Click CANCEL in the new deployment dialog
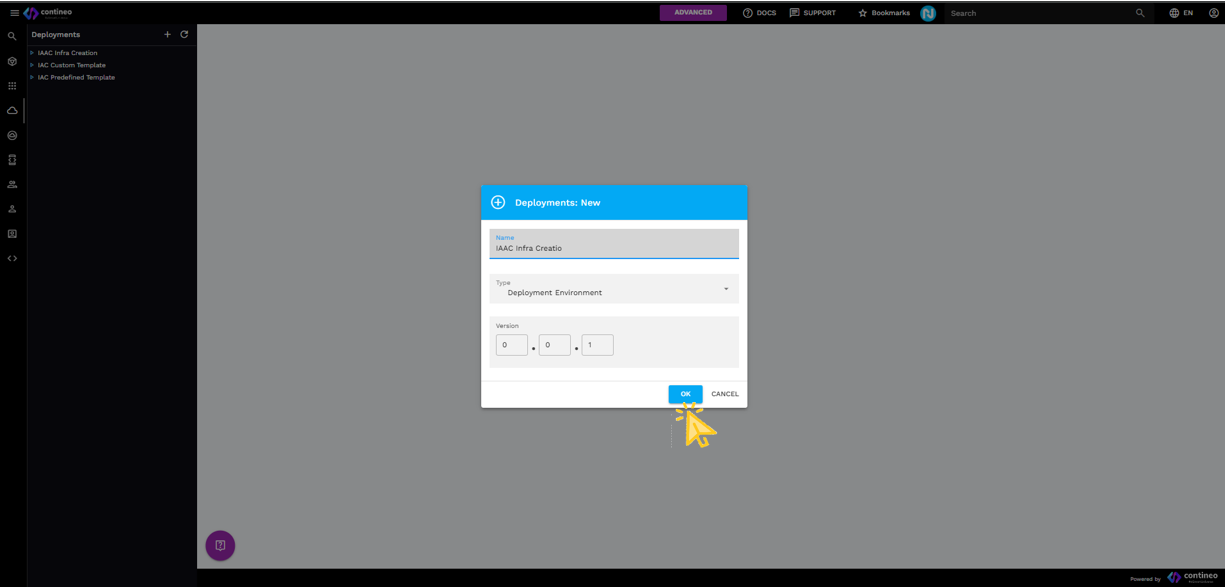The height and width of the screenshot is (587, 1225). pos(724,394)
